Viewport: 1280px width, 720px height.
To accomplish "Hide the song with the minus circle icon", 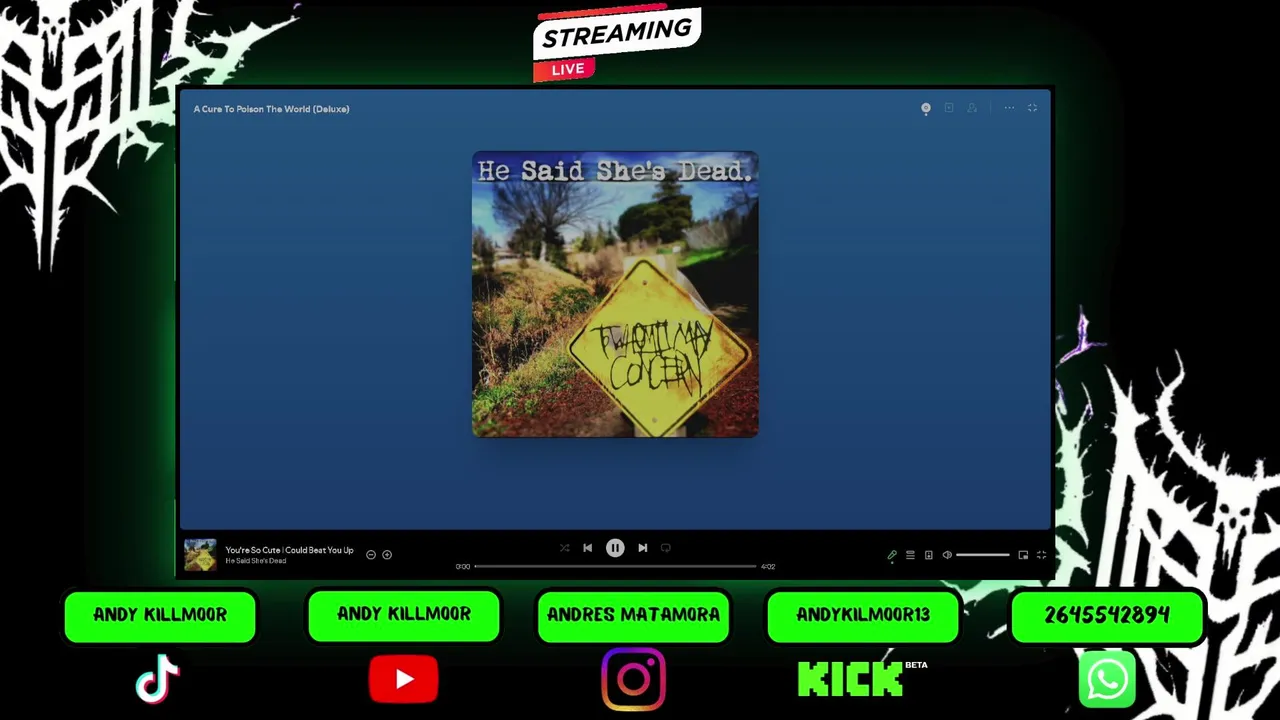I will (x=371, y=554).
